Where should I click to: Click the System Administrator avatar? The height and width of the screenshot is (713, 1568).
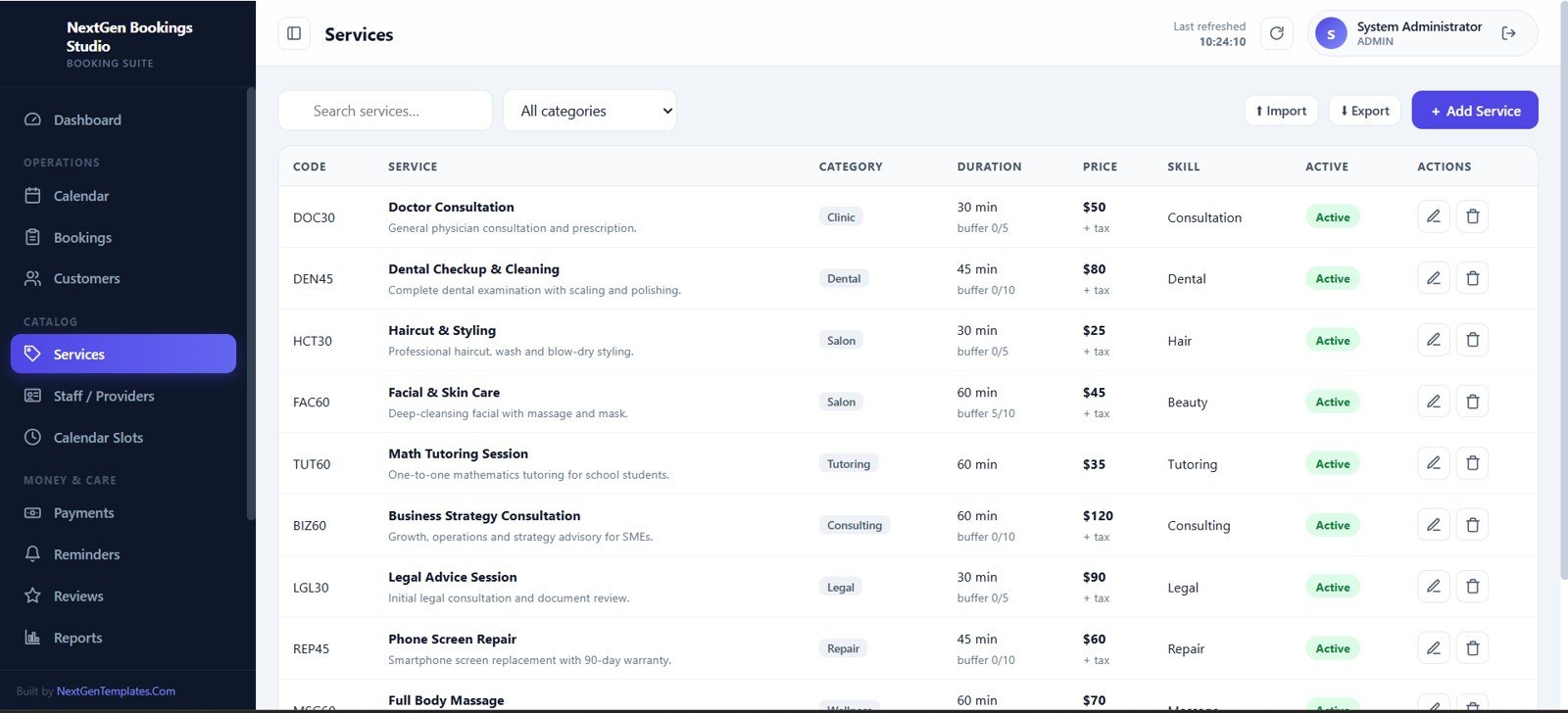click(x=1330, y=33)
